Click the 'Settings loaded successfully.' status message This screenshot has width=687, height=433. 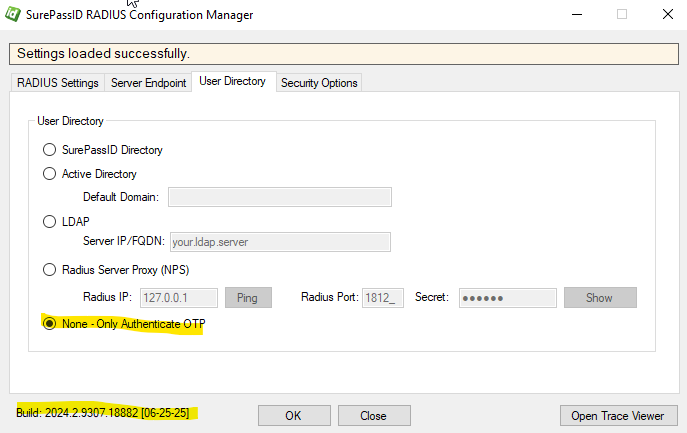103,53
